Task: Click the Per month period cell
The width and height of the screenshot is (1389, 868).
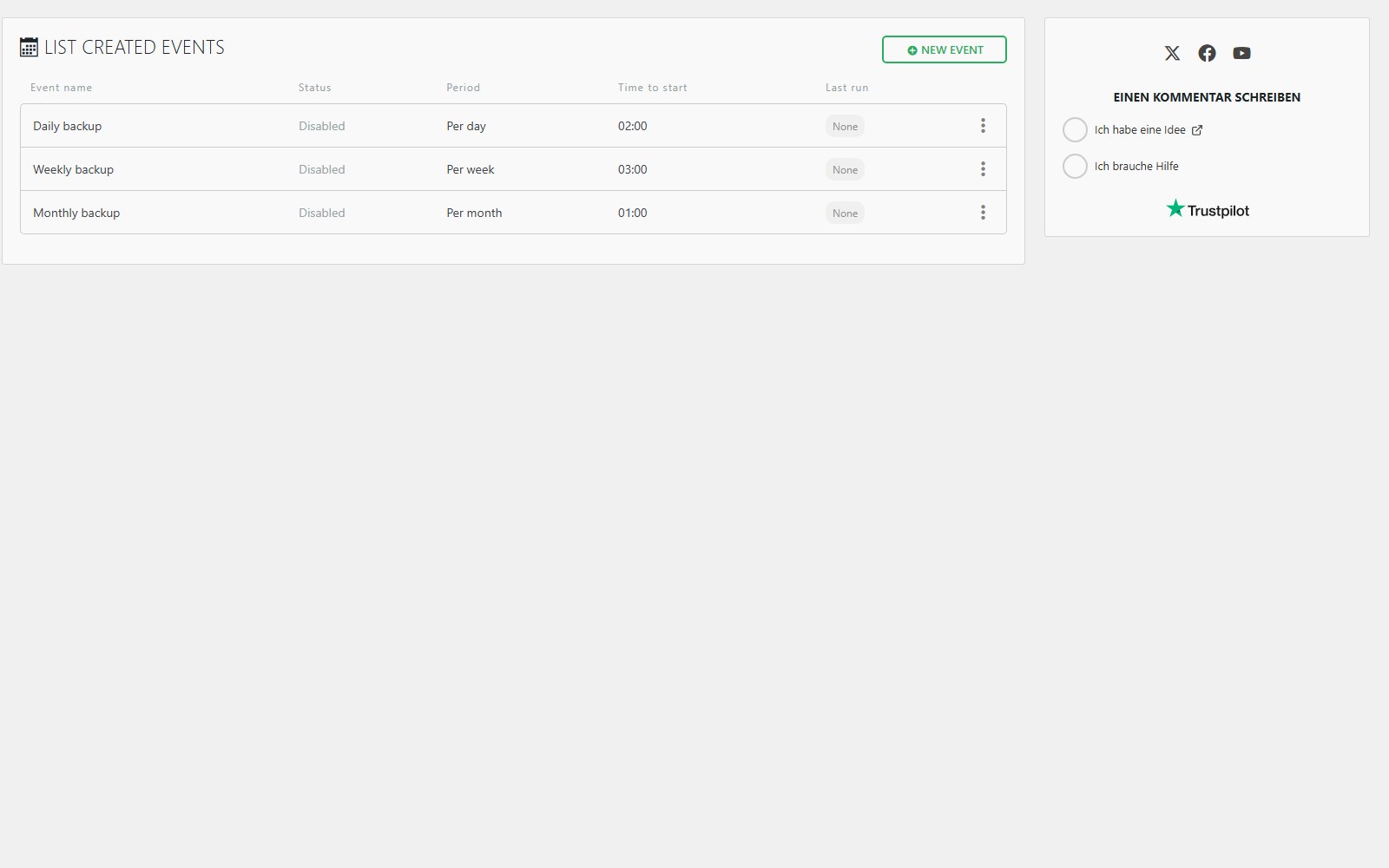Action: point(474,213)
